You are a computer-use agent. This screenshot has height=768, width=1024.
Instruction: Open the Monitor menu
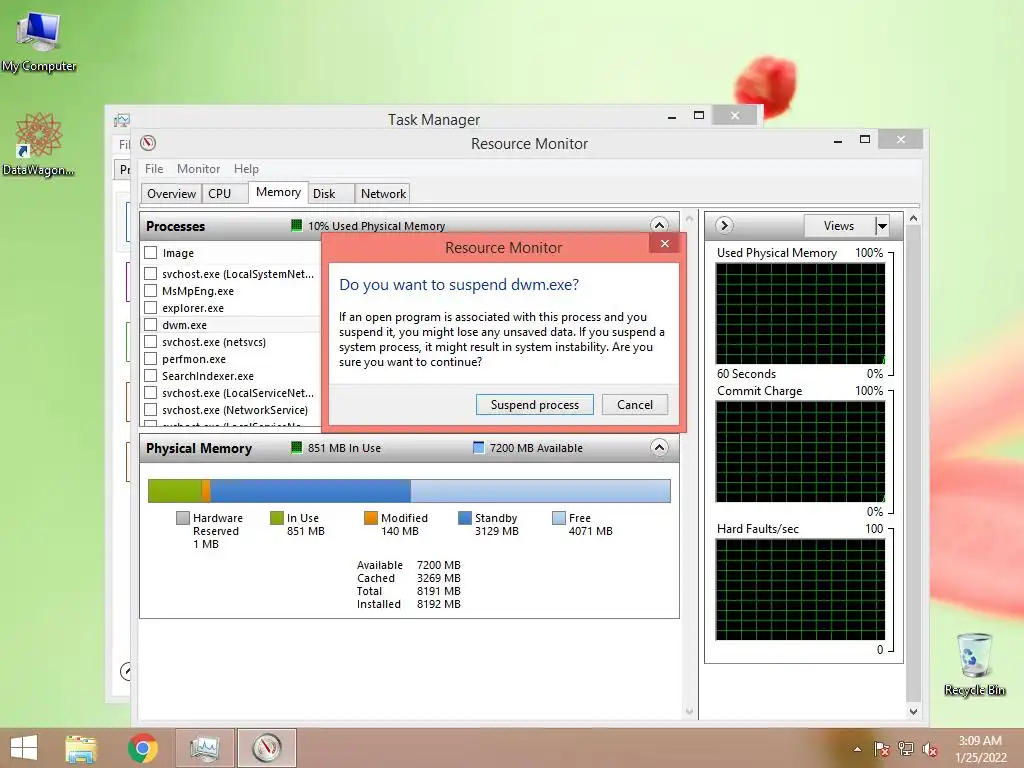[x=198, y=168]
